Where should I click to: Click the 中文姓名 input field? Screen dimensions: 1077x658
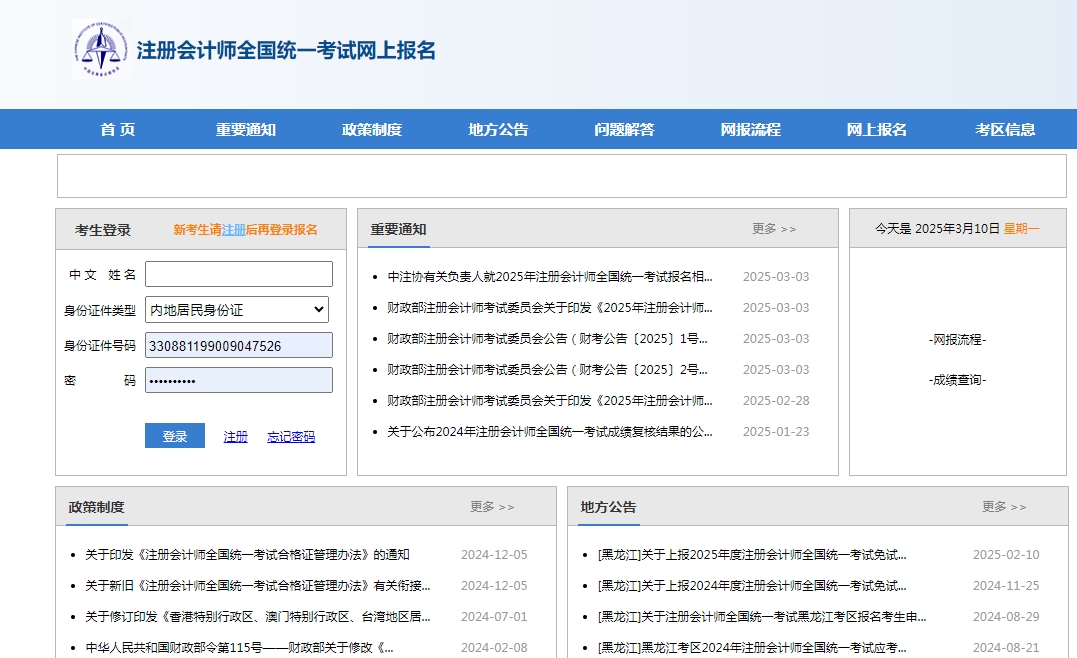coord(238,273)
